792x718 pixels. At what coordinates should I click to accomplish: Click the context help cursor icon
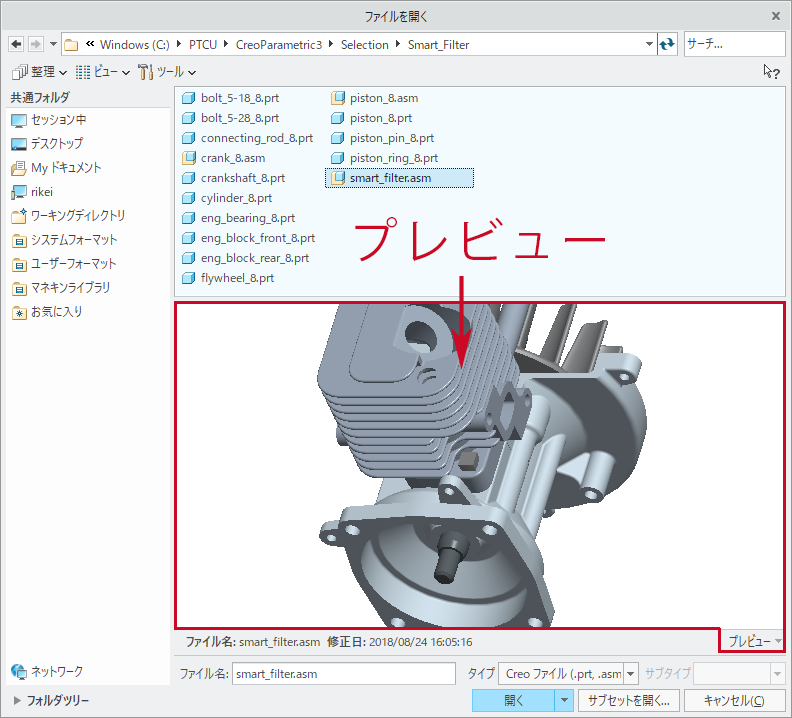(x=770, y=72)
